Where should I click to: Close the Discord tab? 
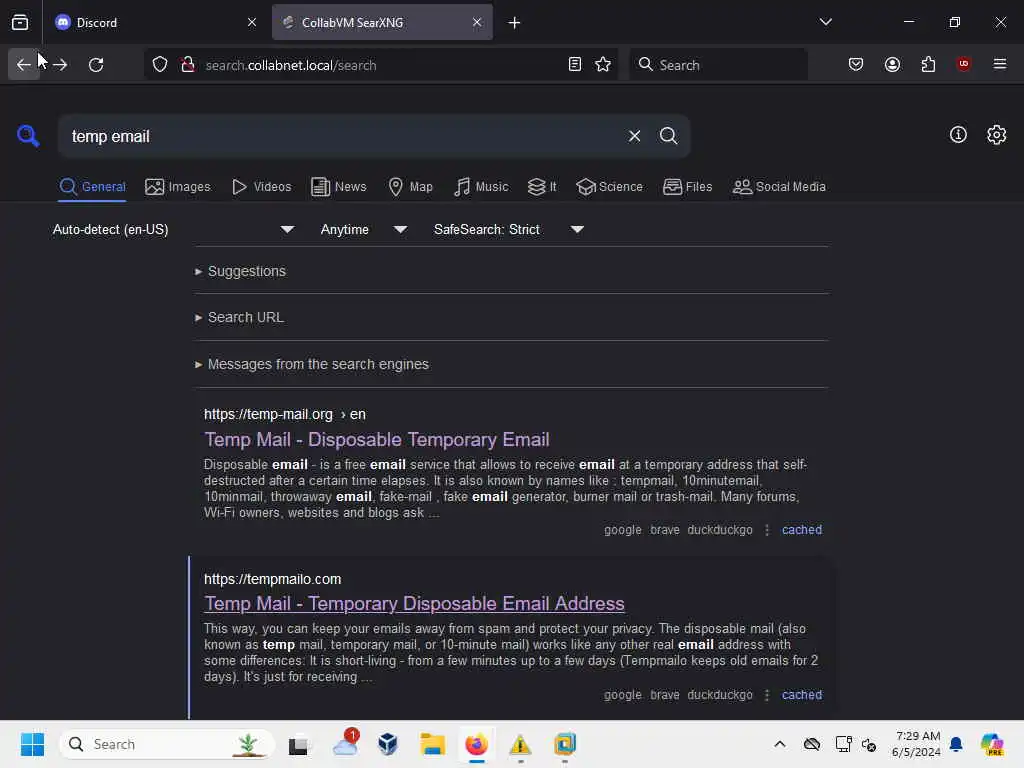pyautogui.click(x=252, y=22)
